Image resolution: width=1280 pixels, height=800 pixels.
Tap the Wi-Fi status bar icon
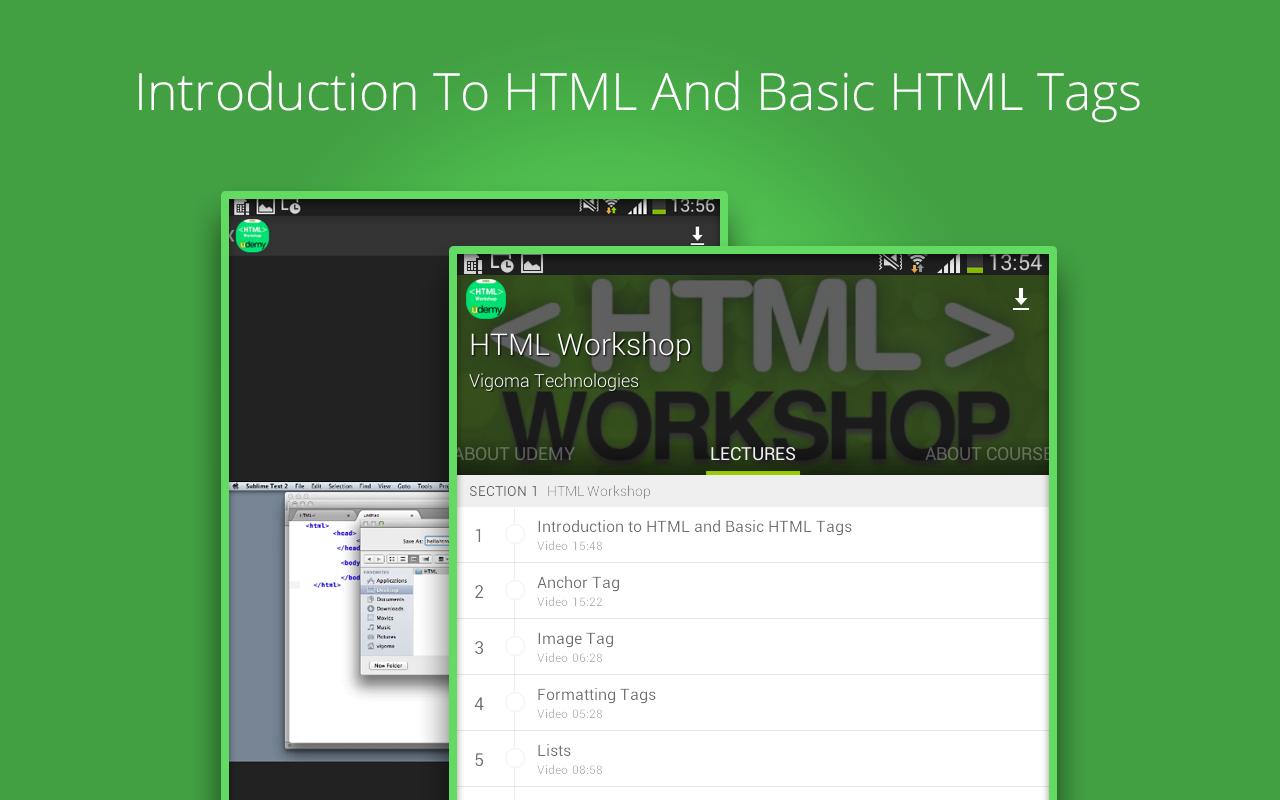pos(918,264)
